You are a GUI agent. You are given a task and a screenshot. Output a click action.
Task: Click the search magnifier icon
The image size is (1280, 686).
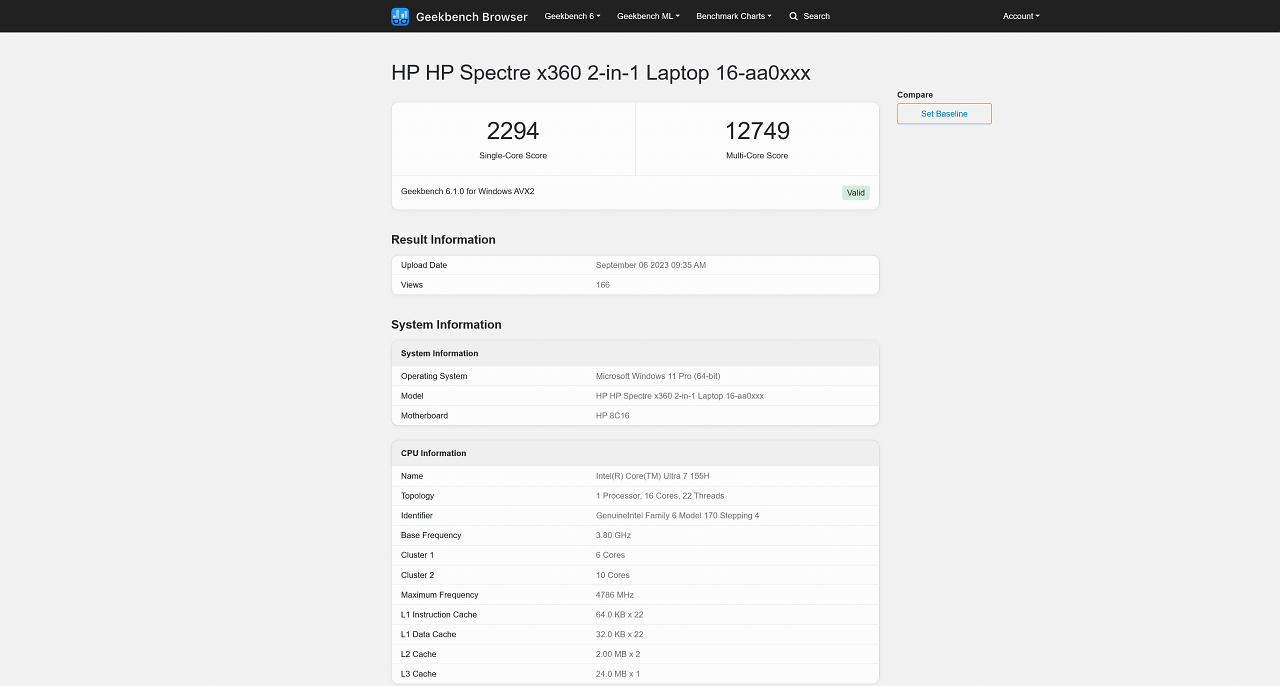793,16
